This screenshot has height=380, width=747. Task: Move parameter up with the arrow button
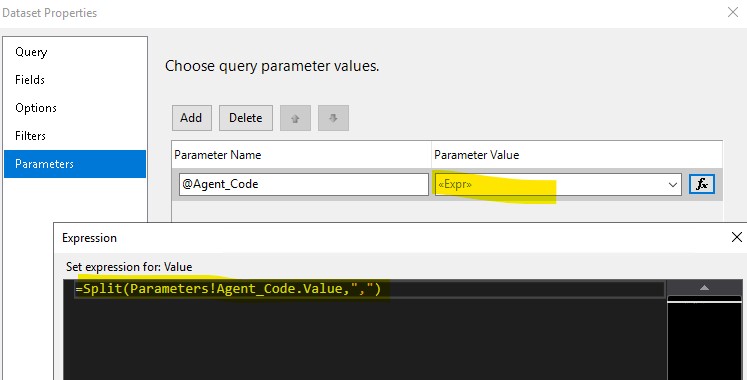[295, 118]
